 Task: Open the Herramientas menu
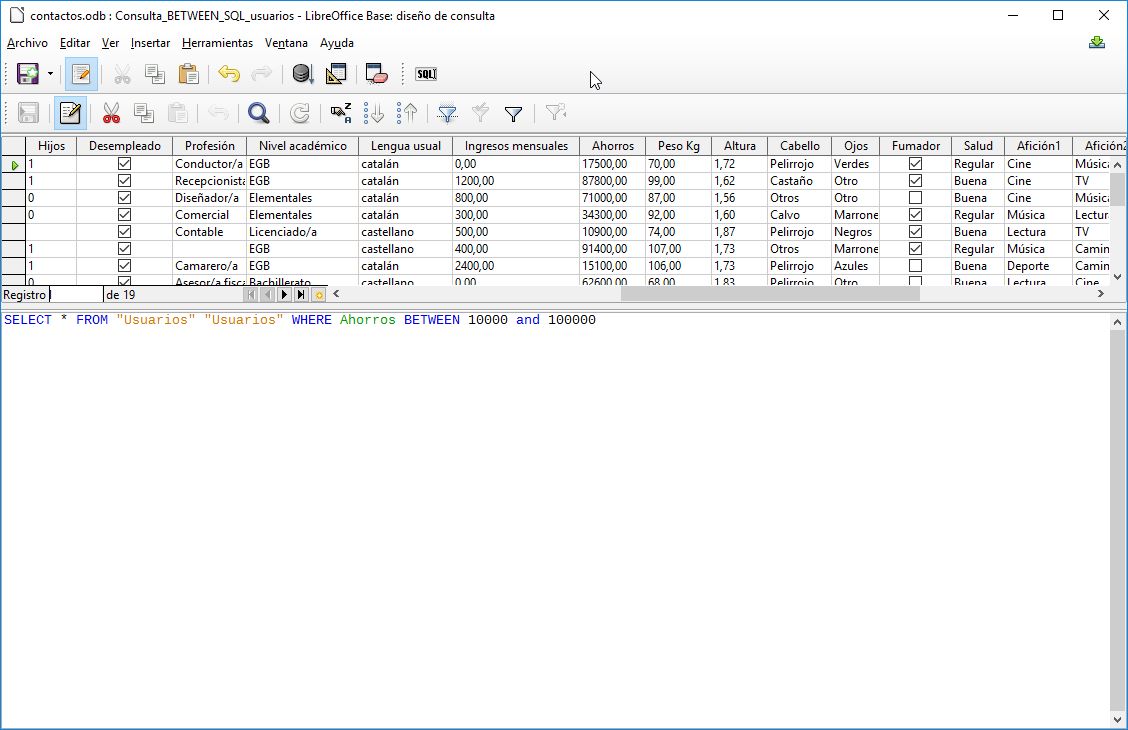218,43
